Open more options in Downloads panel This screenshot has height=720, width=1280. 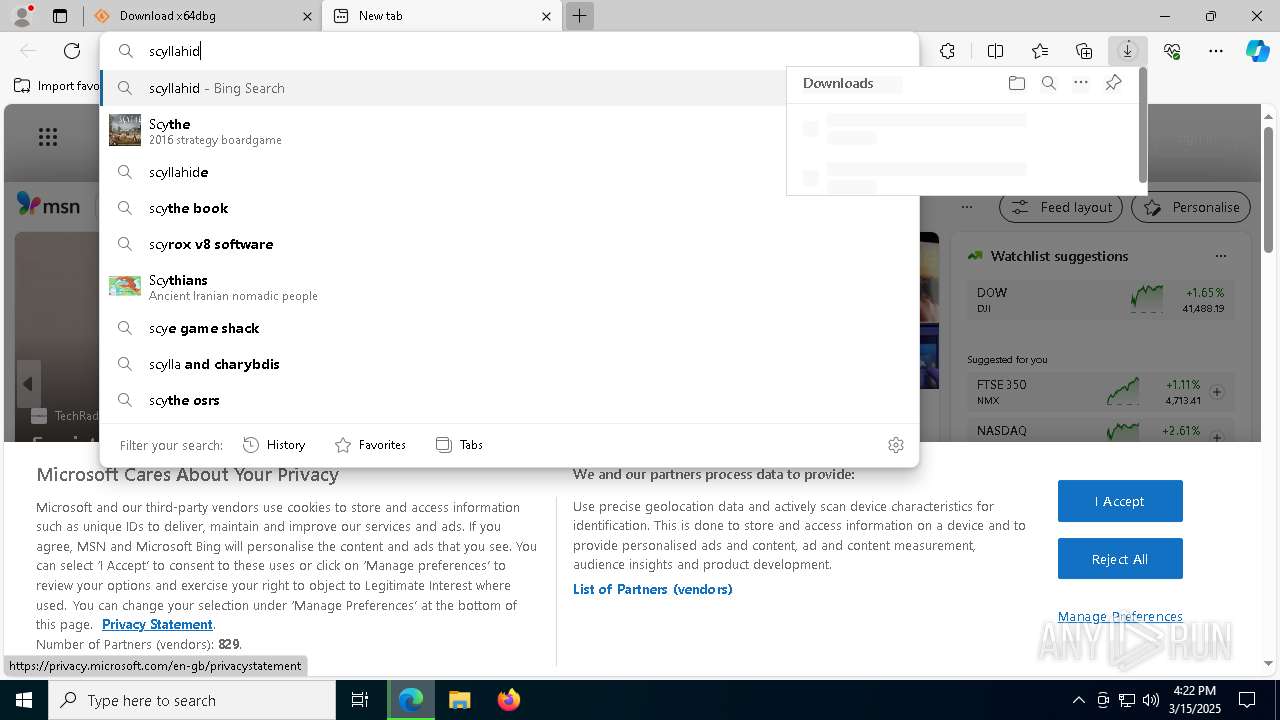[x=1081, y=83]
